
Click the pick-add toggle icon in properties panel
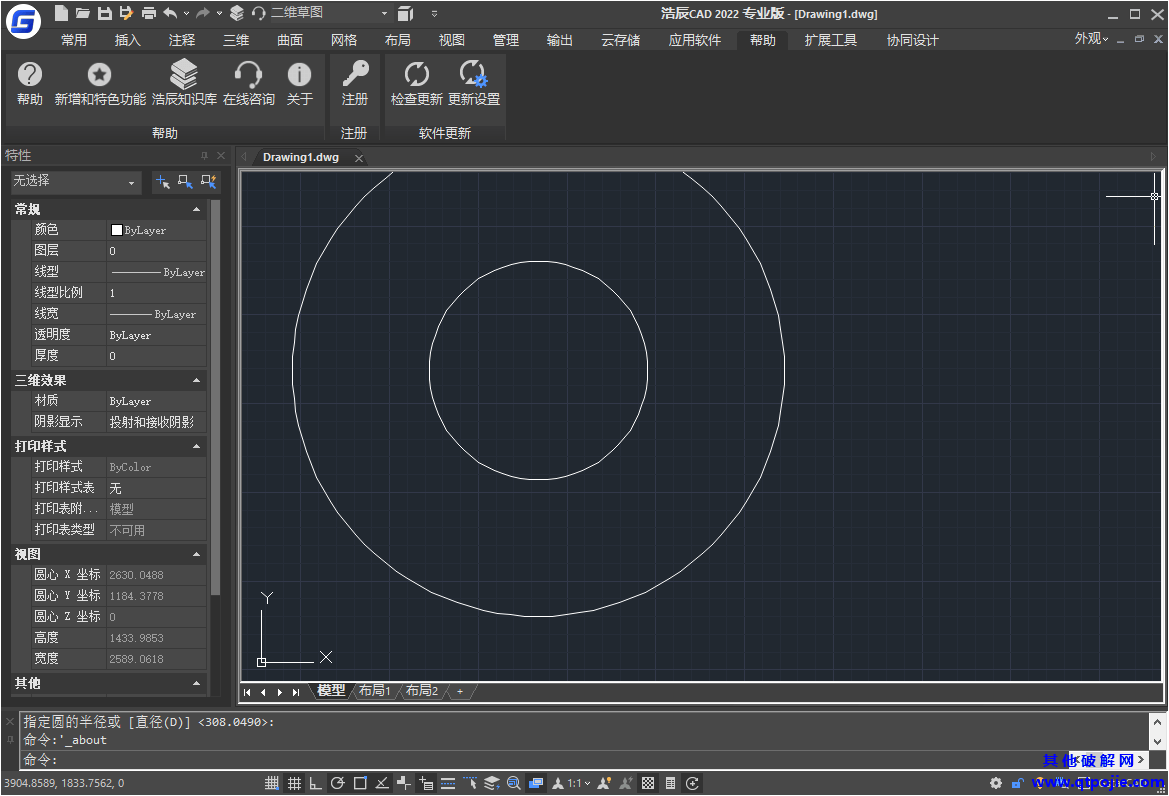pyautogui.click(x=163, y=181)
